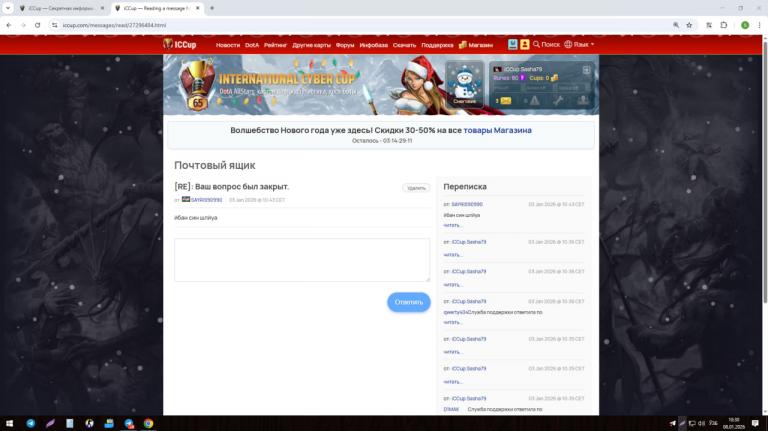Image resolution: width=768 pixels, height=431 pixels.
Task: Open the Скачать menu item
Action: (404, 45)
